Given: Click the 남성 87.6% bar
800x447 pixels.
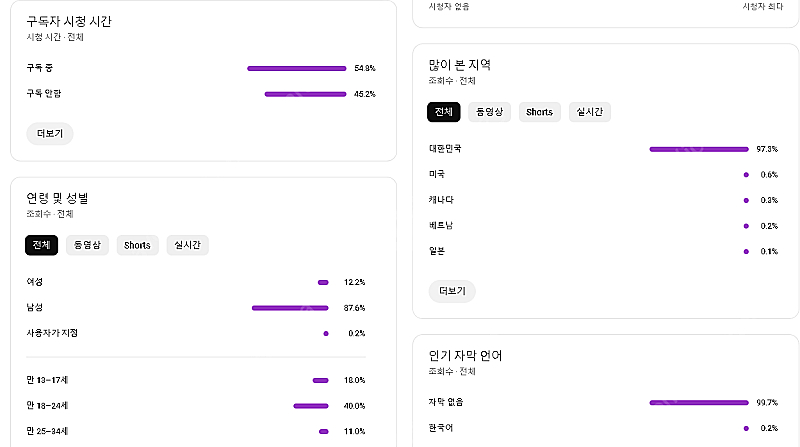Looking at the screenshot, I should click(x=290, y=308).
